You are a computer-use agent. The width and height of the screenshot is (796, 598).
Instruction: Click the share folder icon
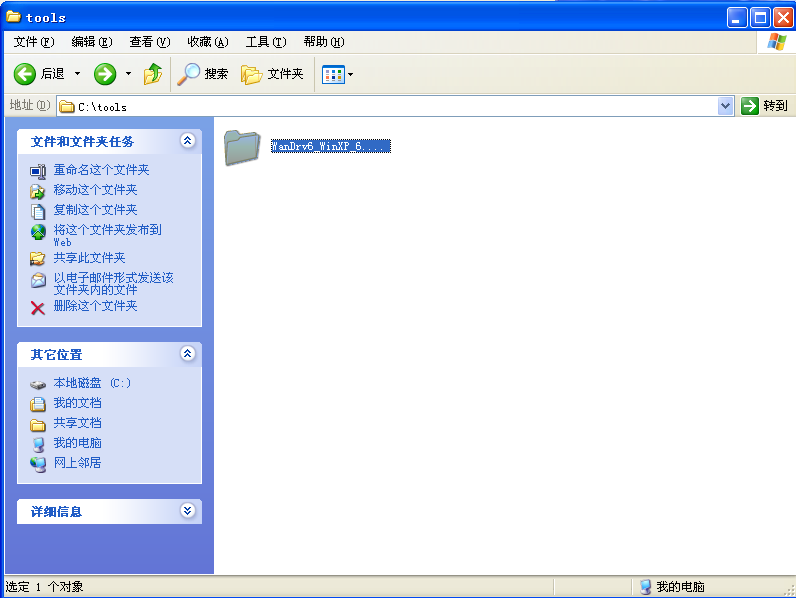tap(38, 259)
